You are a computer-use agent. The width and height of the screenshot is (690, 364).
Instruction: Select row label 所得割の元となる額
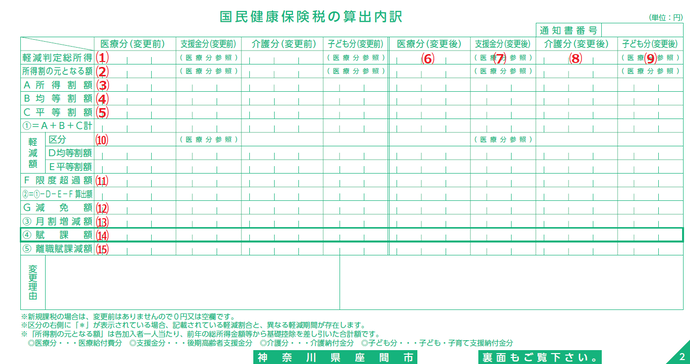pyautogui.click(x=57, y=71)
